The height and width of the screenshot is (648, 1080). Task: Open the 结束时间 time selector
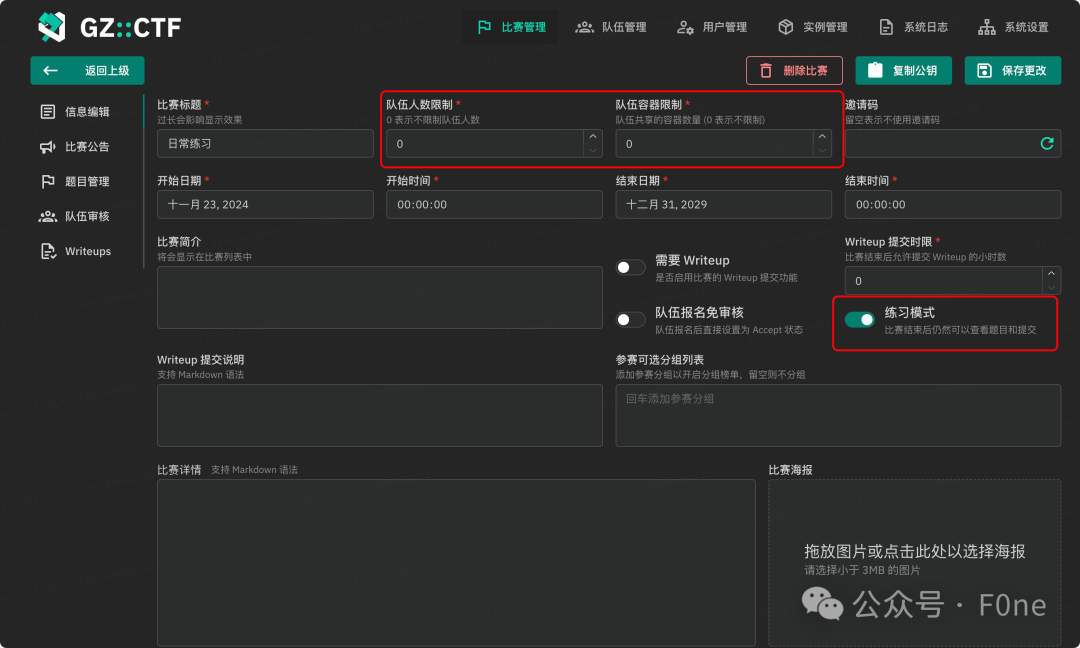pyautogui.click(x=952, y=204)
